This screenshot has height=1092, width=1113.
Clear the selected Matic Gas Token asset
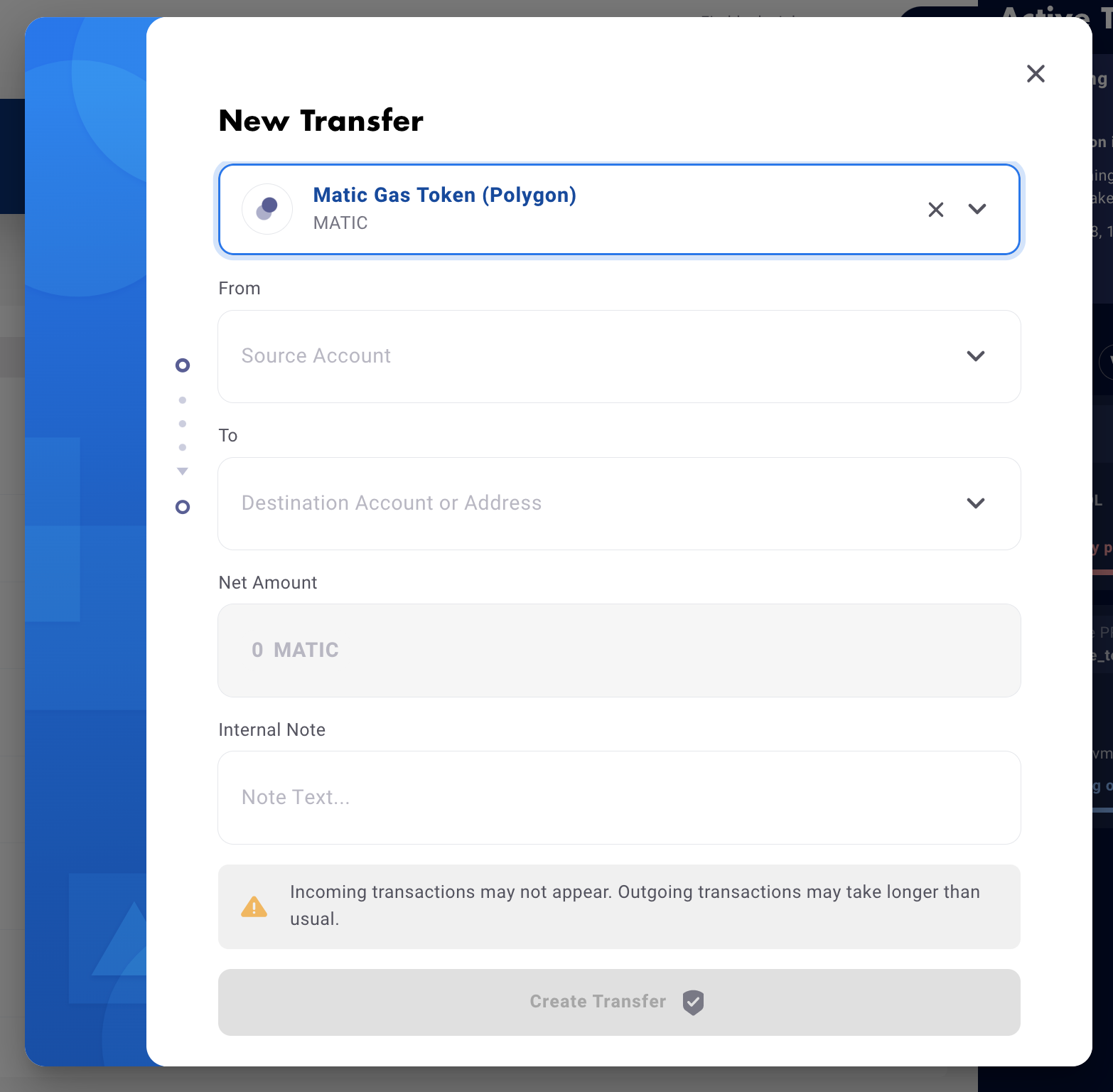[x=936, y=210]
